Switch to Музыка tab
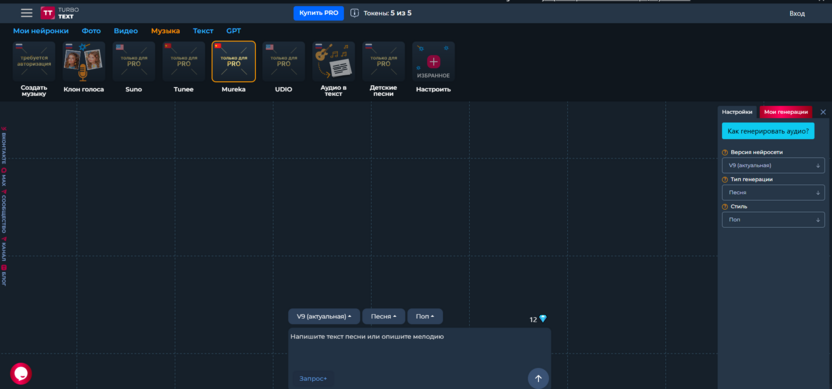The image size is (832, 389). 166,31
